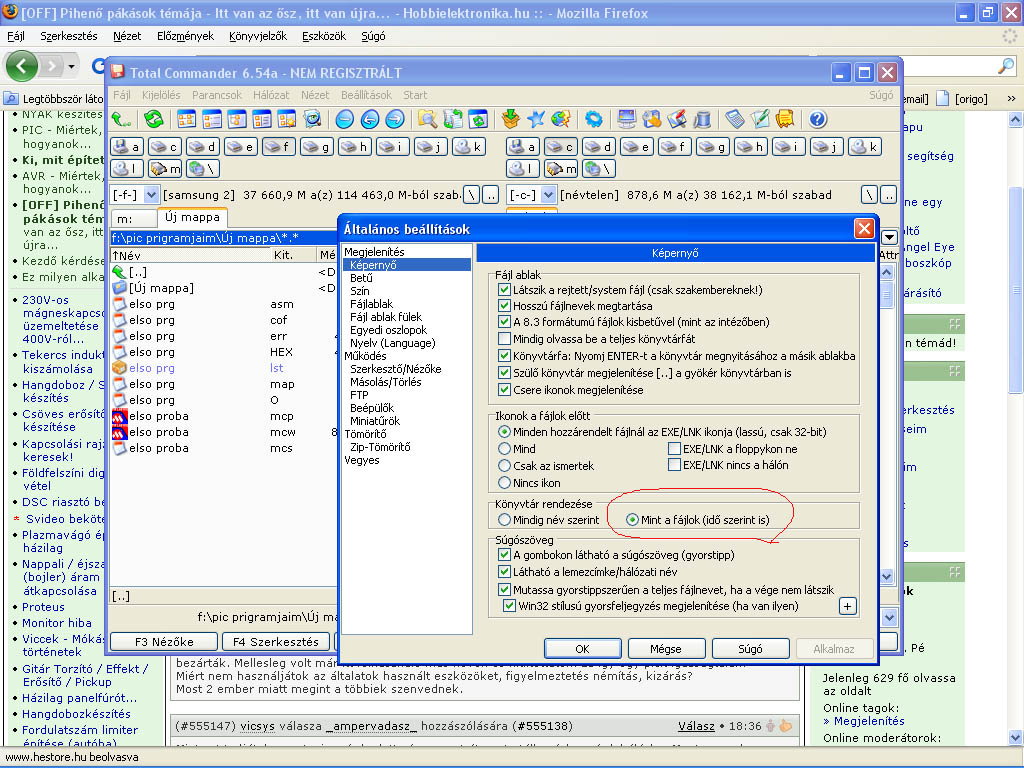Click the Firefox search magnifier icon

point(1006,65)
